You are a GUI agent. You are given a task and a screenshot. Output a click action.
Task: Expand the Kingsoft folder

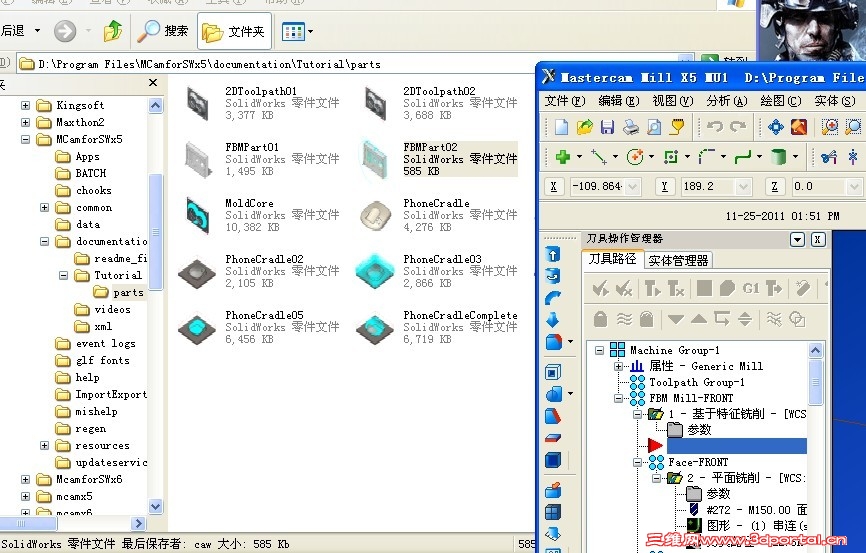coord(25,105)
